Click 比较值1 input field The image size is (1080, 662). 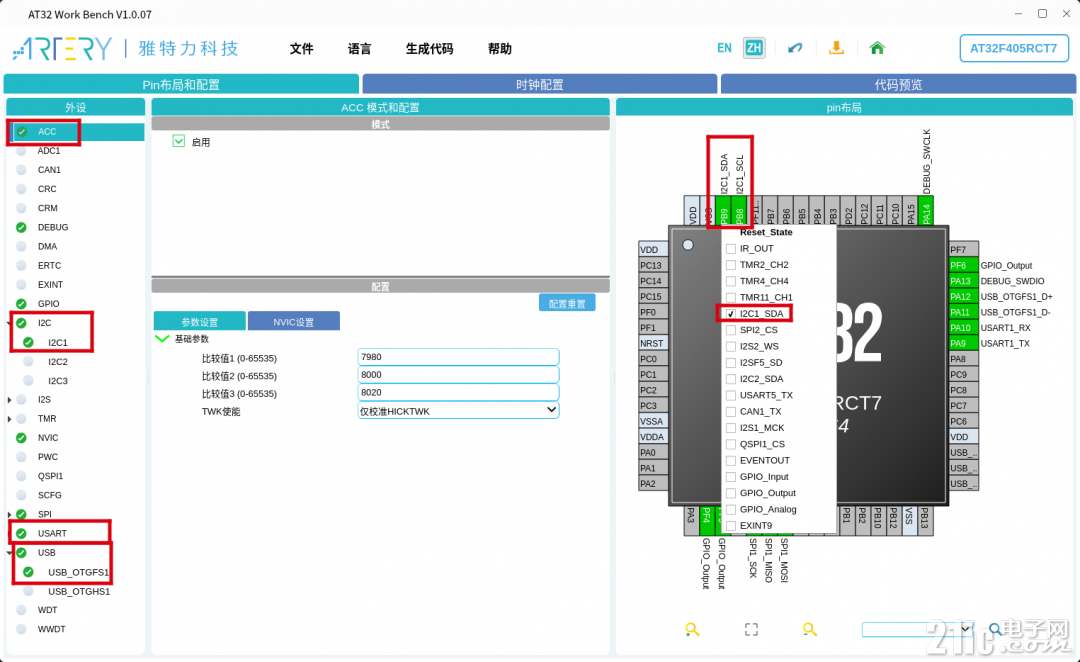(x=458, y=357)
